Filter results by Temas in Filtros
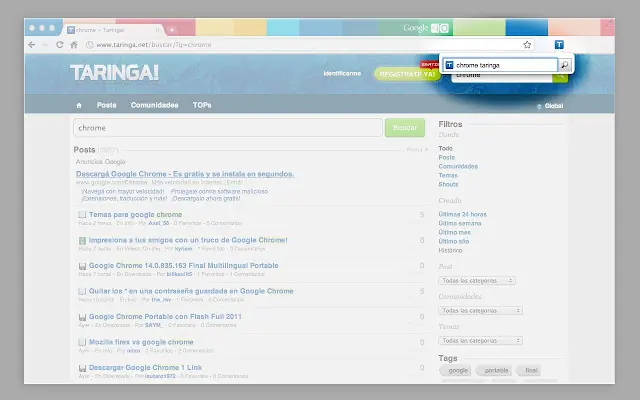The width and height of the screenshot is (640, 400). pos(448,175)
